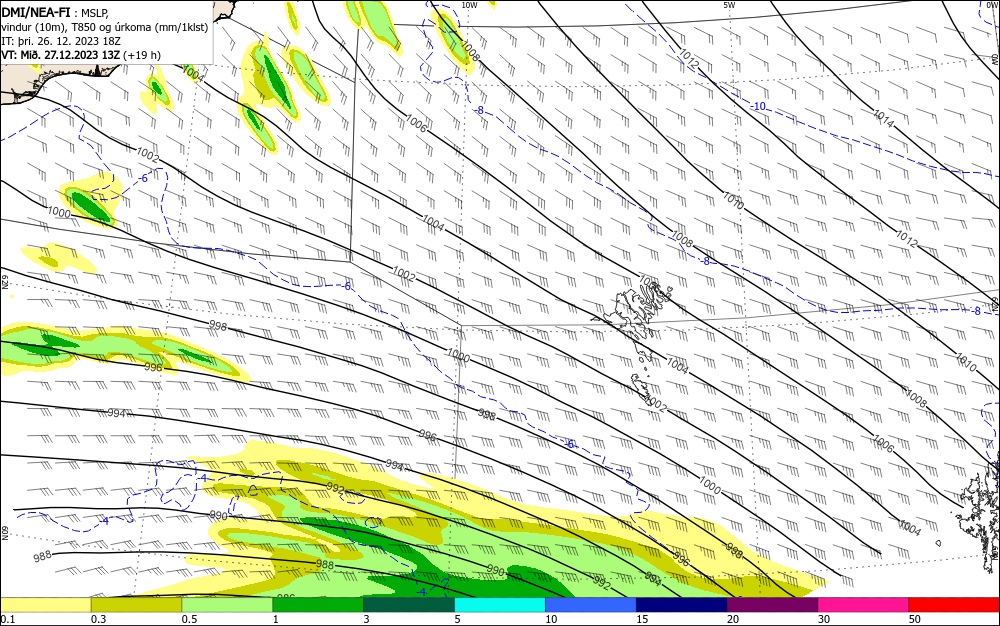The width and height of the screenshot is (1000, 626).
Task: Choose the purple 20–30 legend swatch
Action: 772,605
